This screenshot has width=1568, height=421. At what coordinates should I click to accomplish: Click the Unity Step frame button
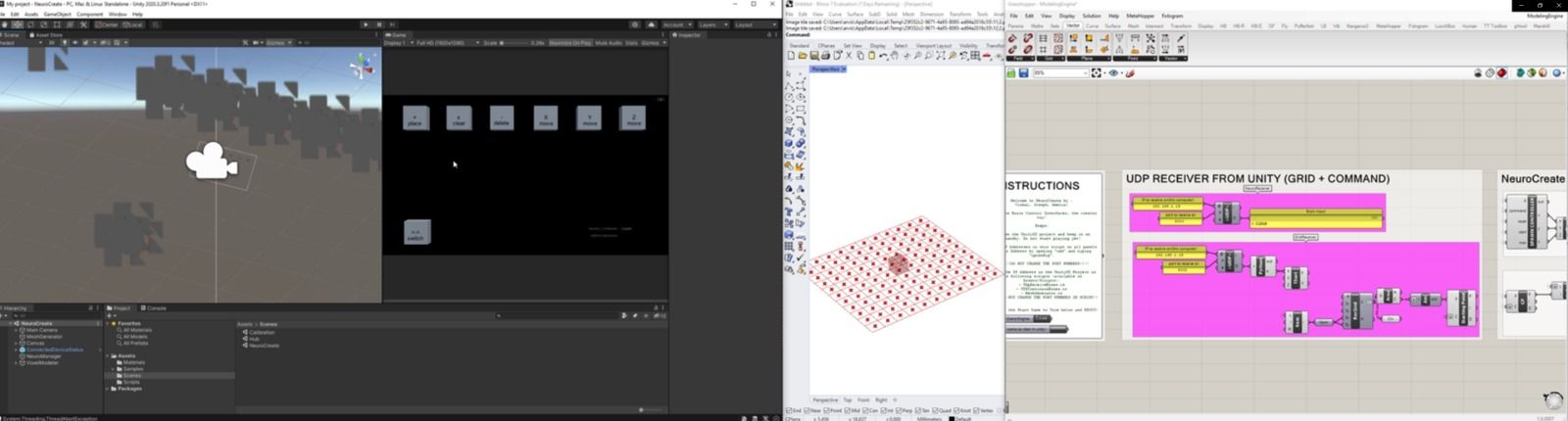click(x=392, y=24)
